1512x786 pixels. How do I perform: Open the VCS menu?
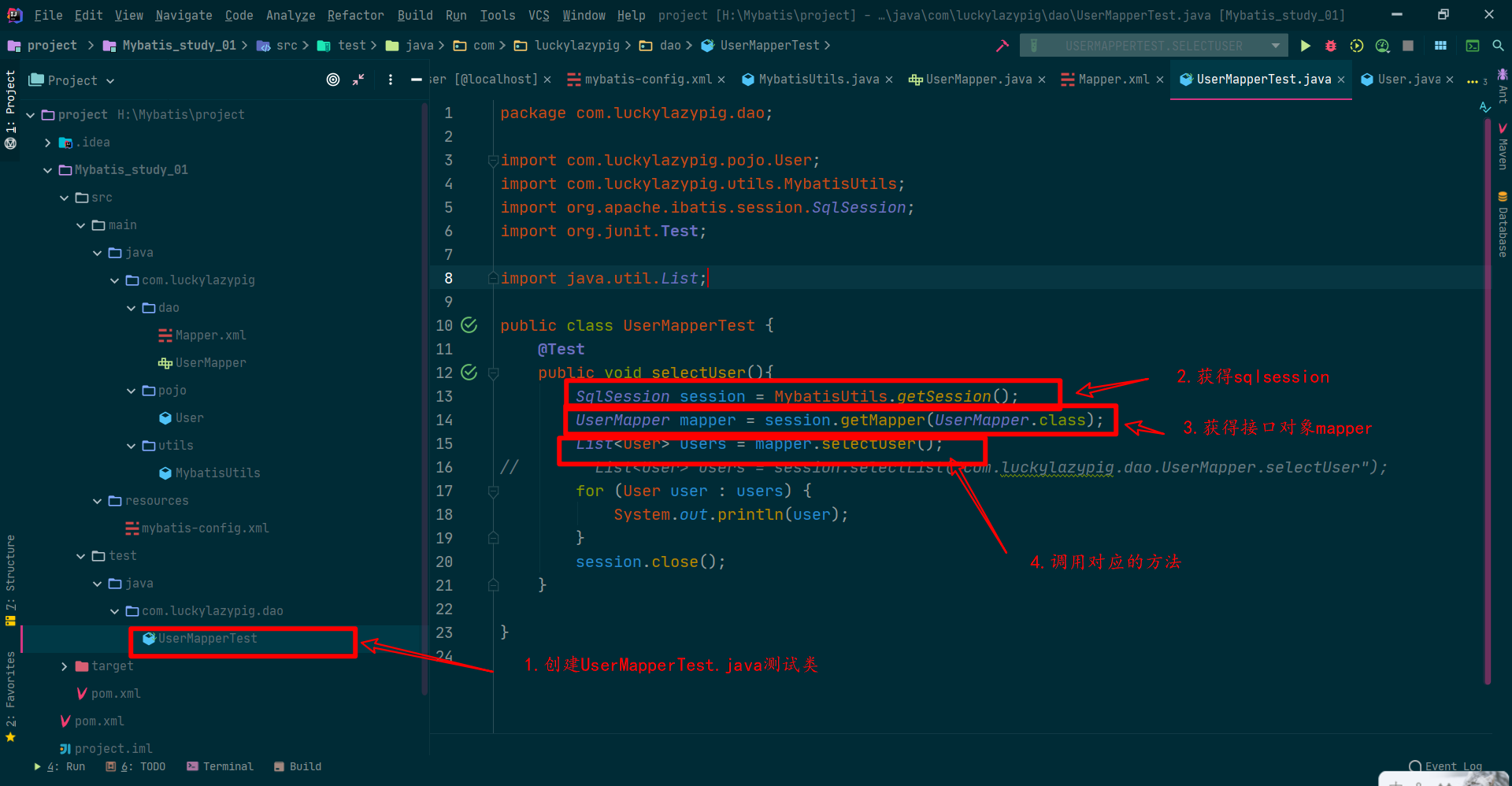539,15
